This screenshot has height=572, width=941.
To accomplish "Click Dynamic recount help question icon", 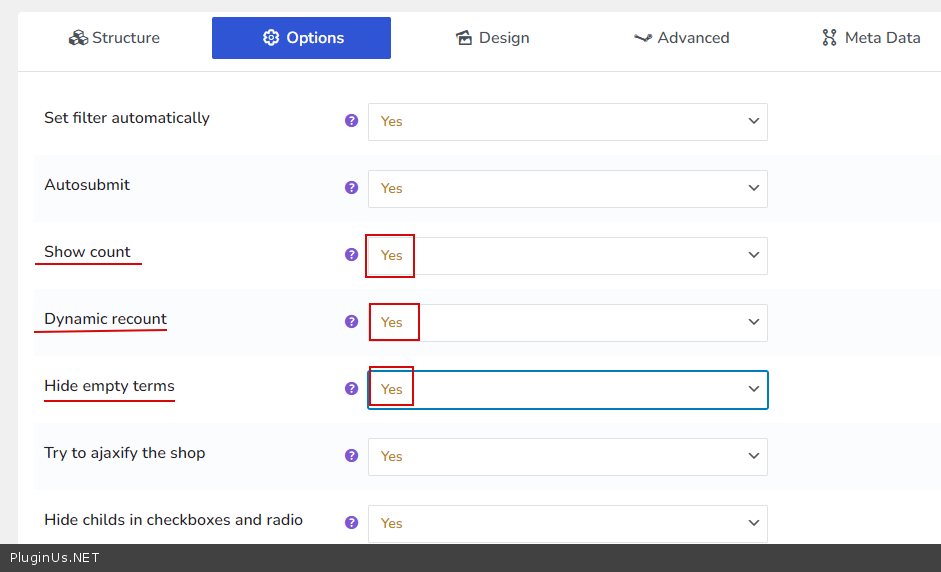I will tap(351, 321).
